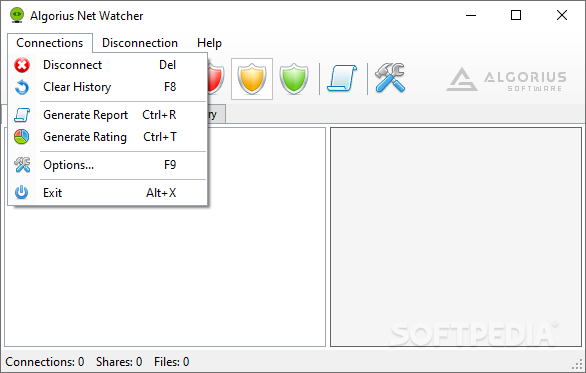Viewport: 586px width, 373px height.
Task: Click the yellow shield toolbar icon
Action: [x=252, y=79]
